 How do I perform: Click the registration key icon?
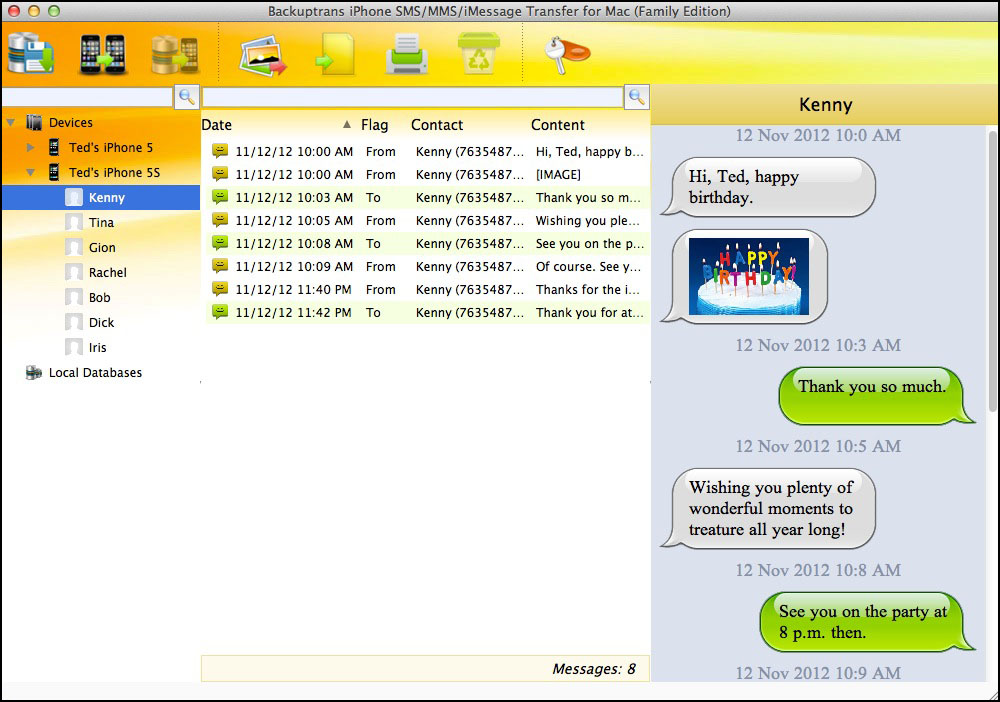566,55
